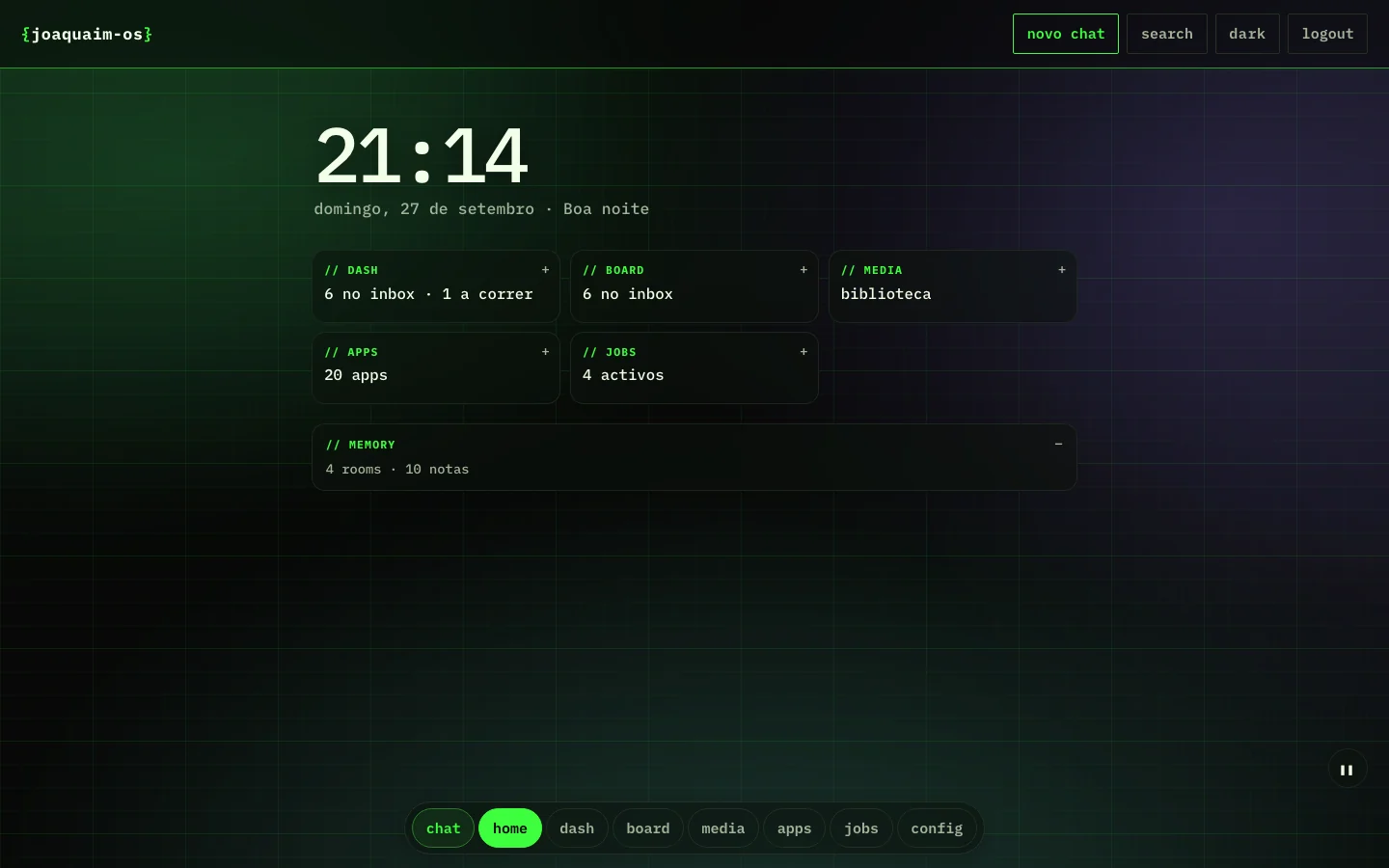This screenshot has height=868, width=1389.
Task: Click the {joaquaim-os} logo
Action: coord(87,35)
